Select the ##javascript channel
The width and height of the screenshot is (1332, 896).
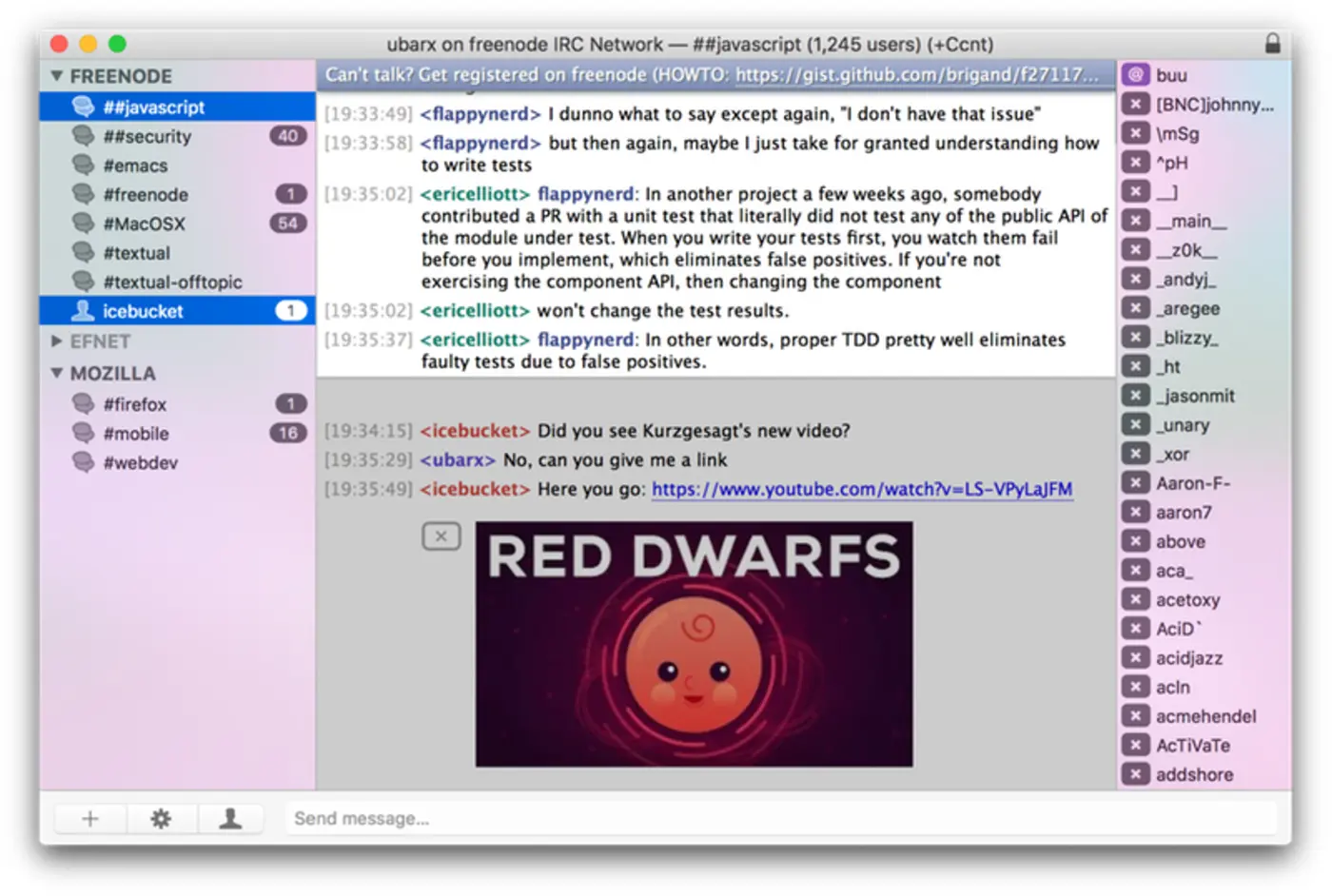[177, 107]
